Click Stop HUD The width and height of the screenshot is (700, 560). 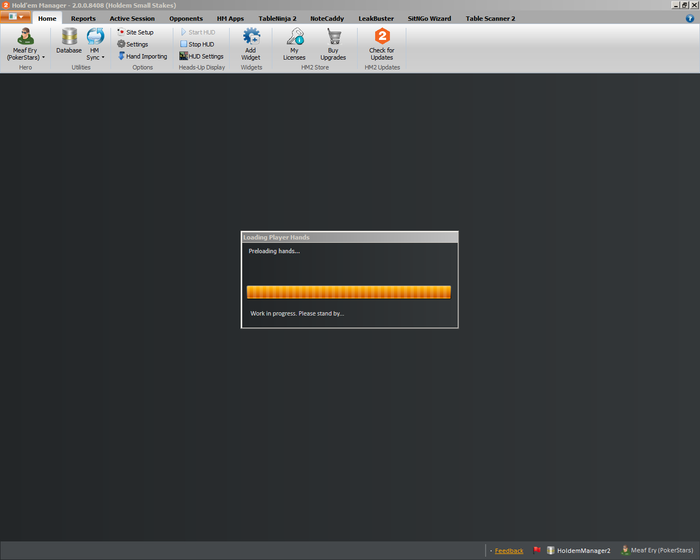coord(197,44)
